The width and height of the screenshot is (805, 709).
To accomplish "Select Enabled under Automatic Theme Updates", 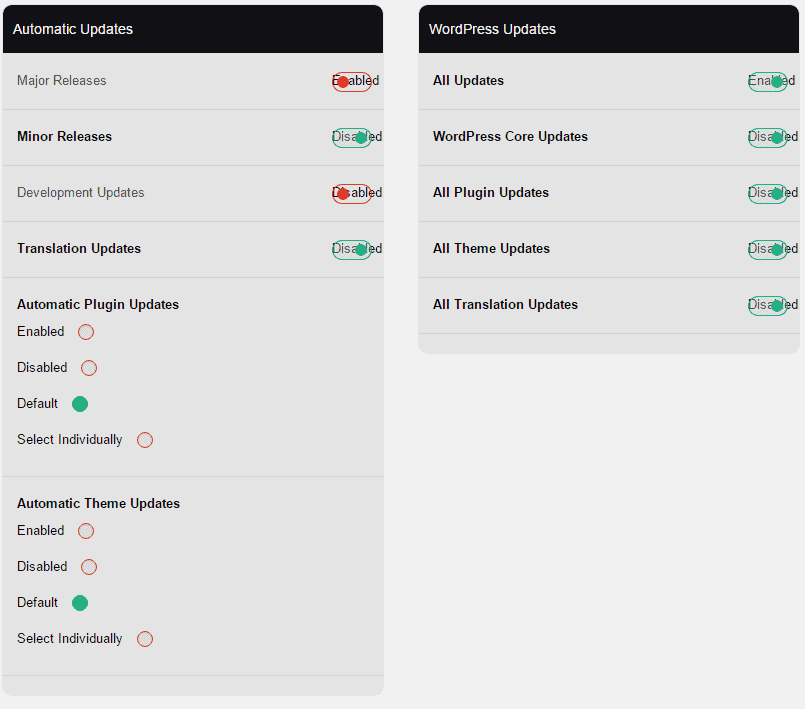I will (x=86, y=531).
